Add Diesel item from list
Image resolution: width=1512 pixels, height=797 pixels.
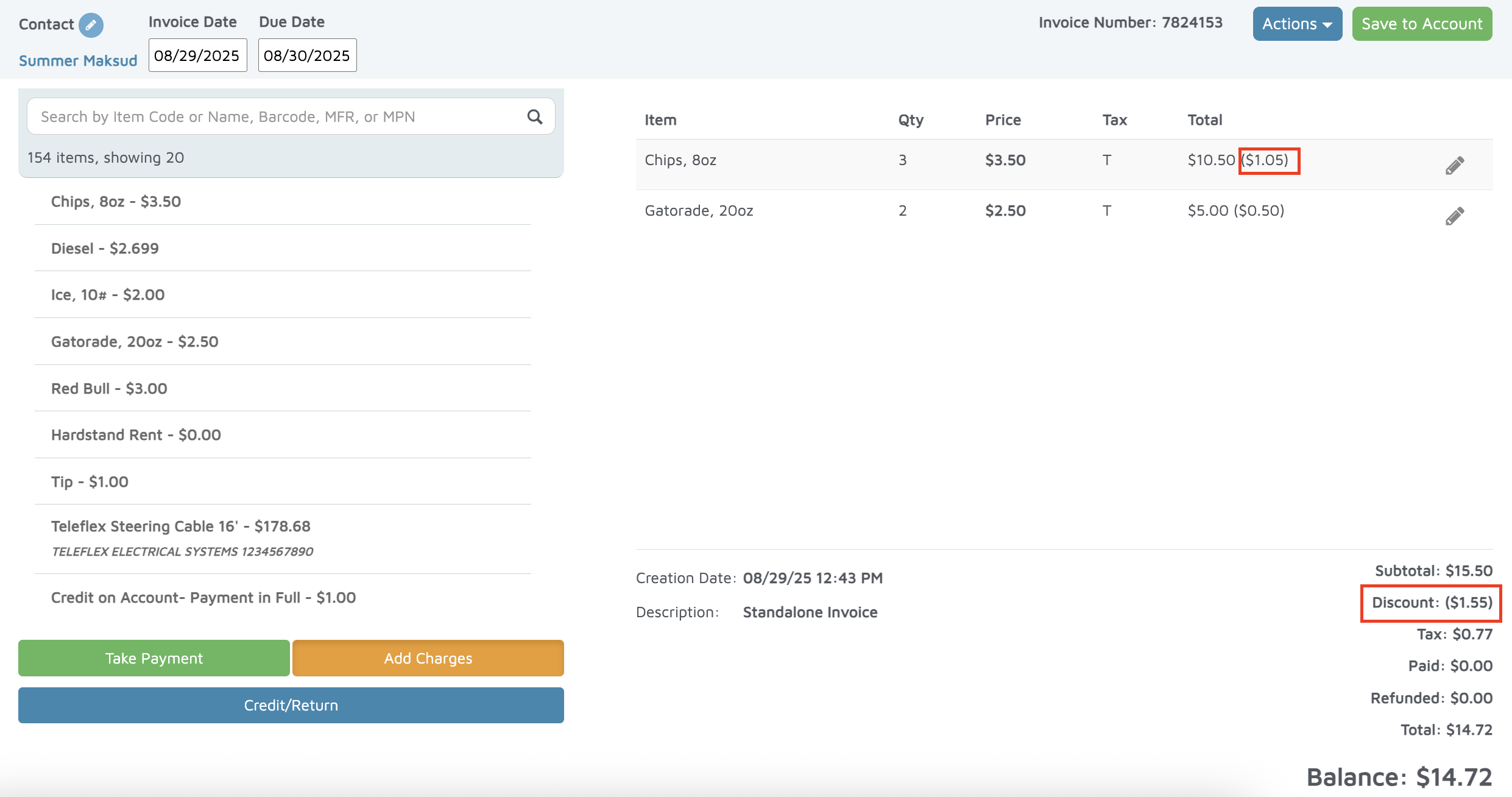click(105, 249)
